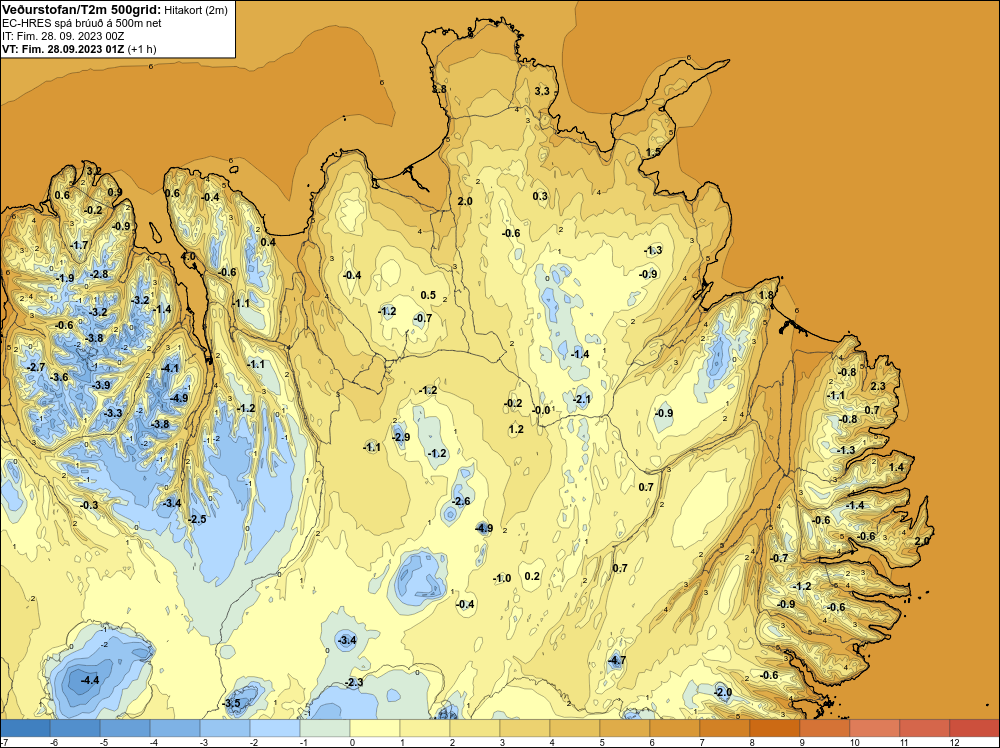Select legend swatch between 5 and 6
The image size is (1000, 748).
pos(625,728)
